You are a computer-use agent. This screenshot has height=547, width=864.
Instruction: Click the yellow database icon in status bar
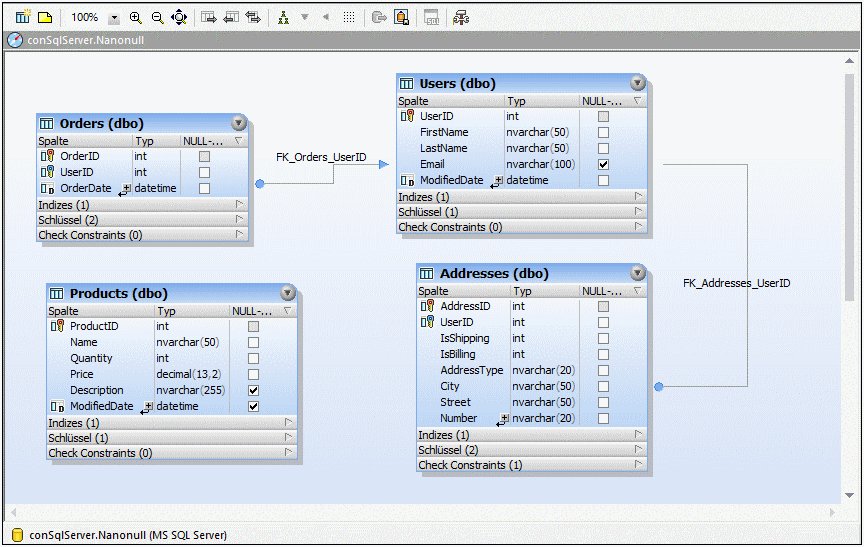pyautogui.click(x=17, y=535)
